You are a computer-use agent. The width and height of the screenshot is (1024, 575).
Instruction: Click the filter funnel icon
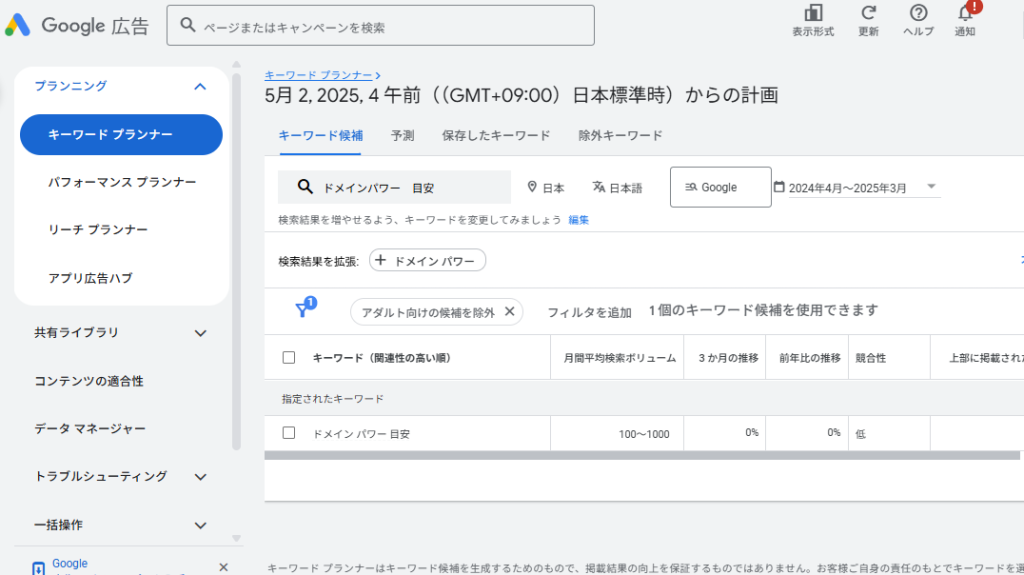303,308
